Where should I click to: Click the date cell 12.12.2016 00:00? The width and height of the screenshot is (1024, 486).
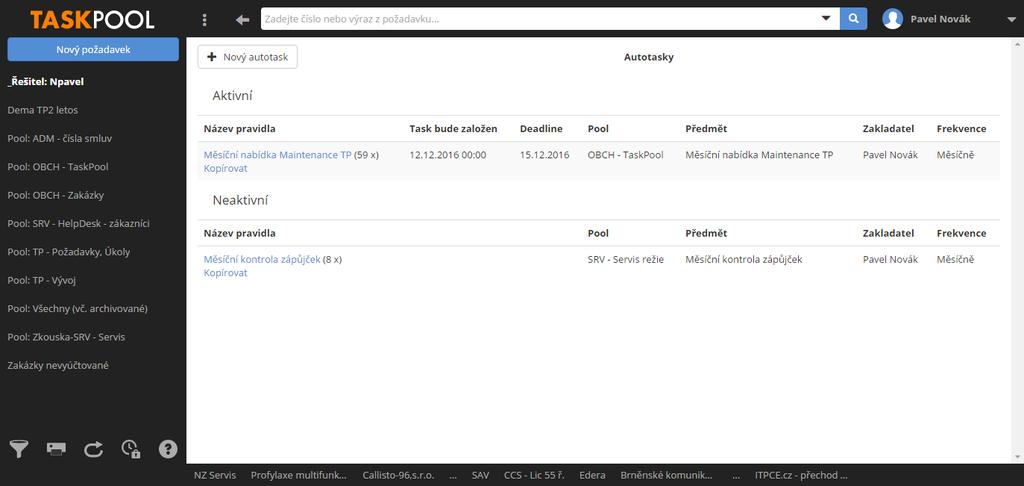coord(448,155)
